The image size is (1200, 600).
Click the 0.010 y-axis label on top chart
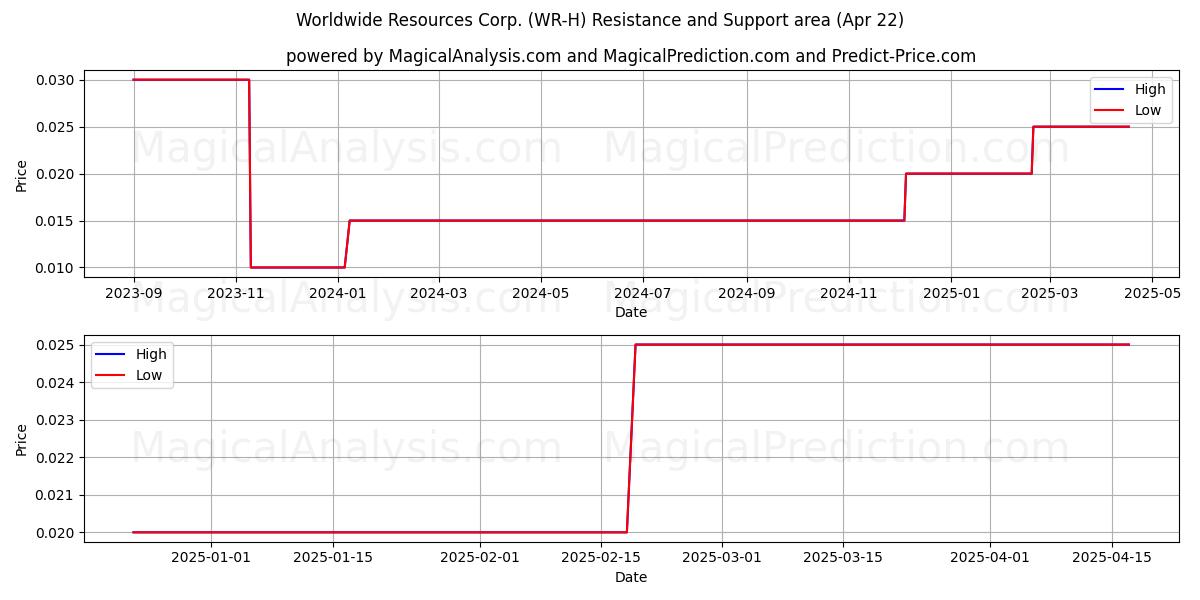coord(56,268)
